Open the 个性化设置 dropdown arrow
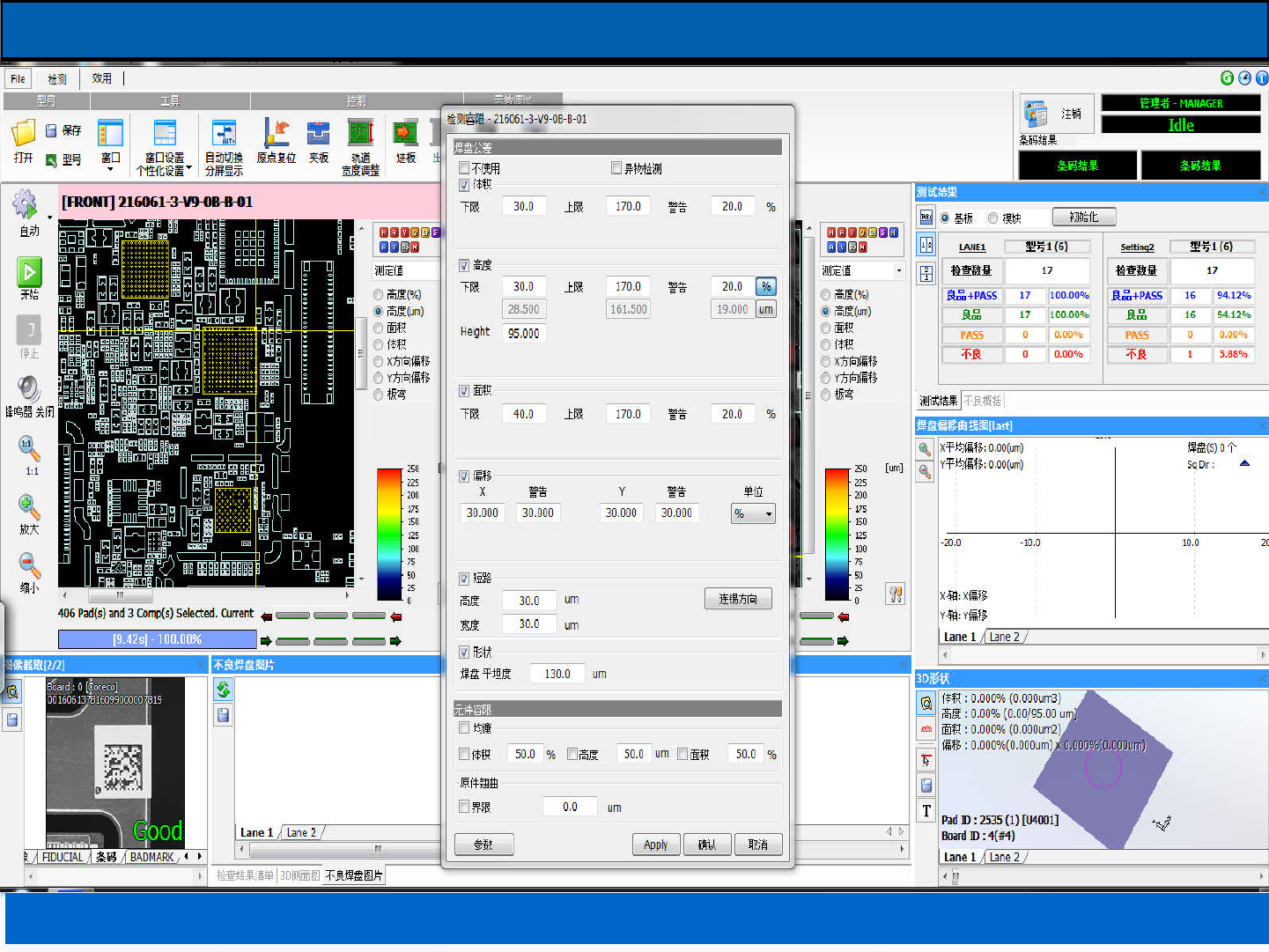Image resolution: width=1269 pixels, height=952 pixels. pos(188,167)
